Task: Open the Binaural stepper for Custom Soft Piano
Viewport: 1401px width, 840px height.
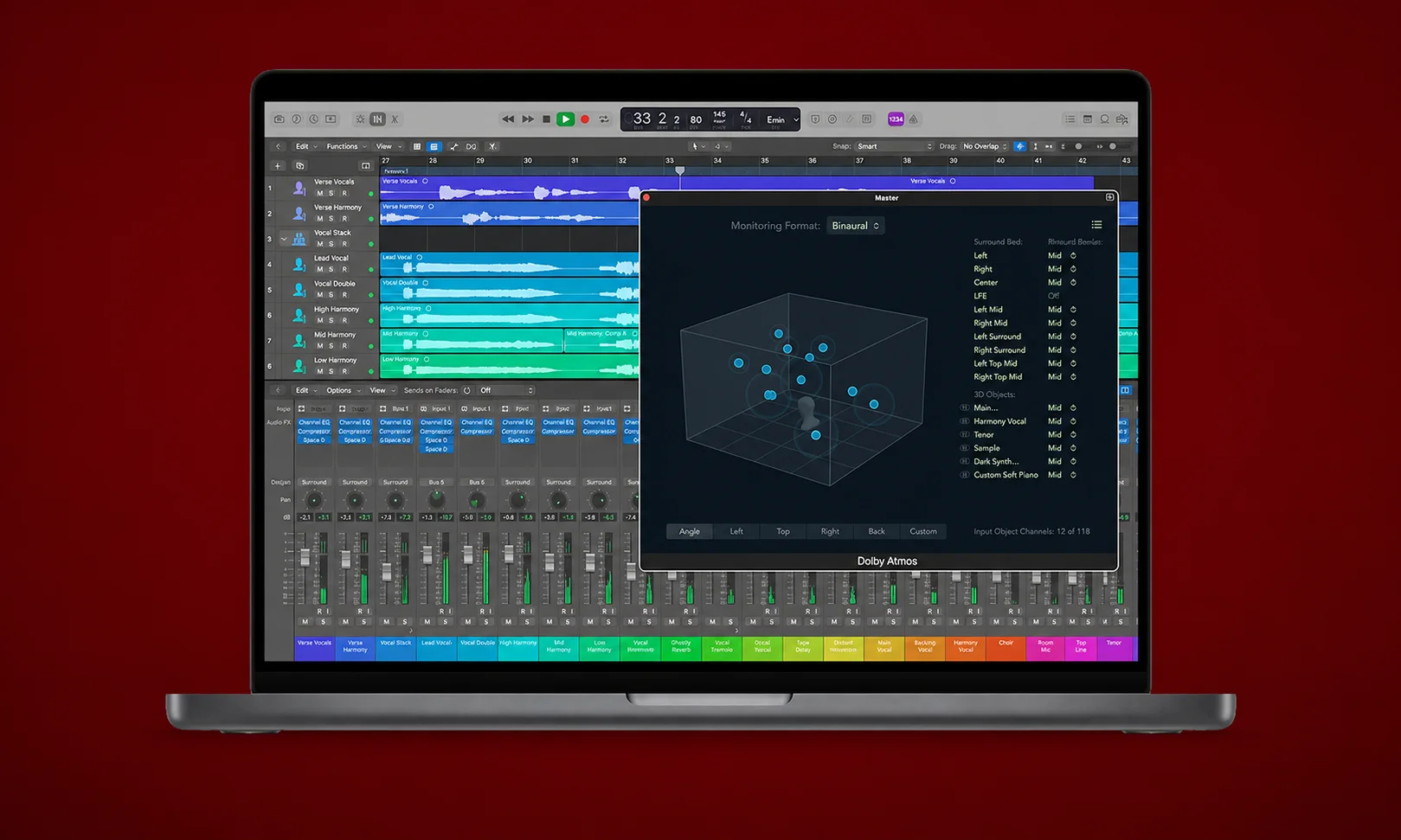Action: tap(1073, 475)
